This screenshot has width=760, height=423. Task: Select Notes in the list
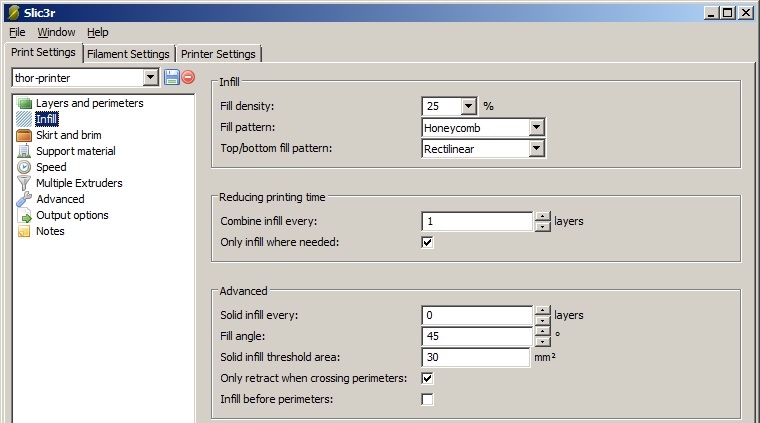(x=50, y=231)
